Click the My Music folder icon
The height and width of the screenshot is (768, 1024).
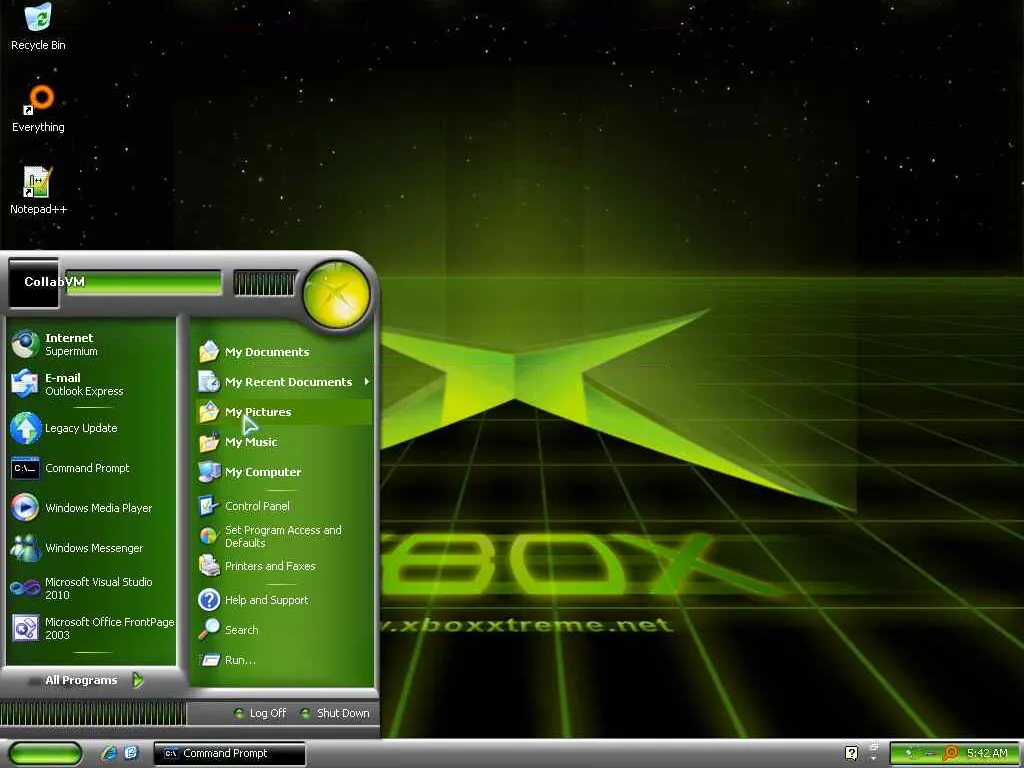pos(209,442)
